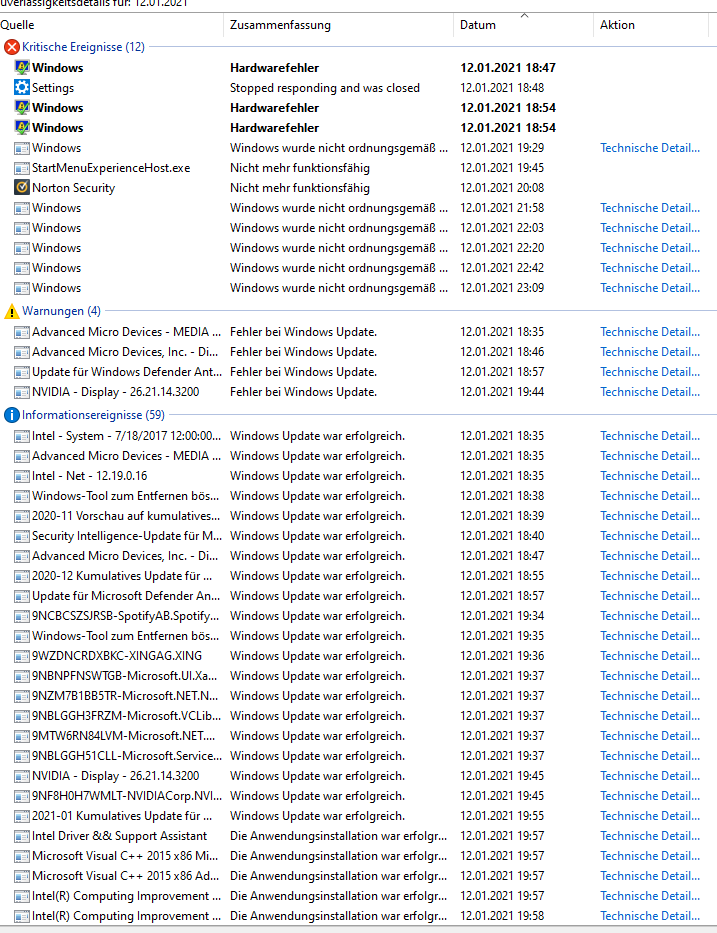Select the date 12.01.2021 18:47 Hardwarefehler entry

(x=508, y=68)
